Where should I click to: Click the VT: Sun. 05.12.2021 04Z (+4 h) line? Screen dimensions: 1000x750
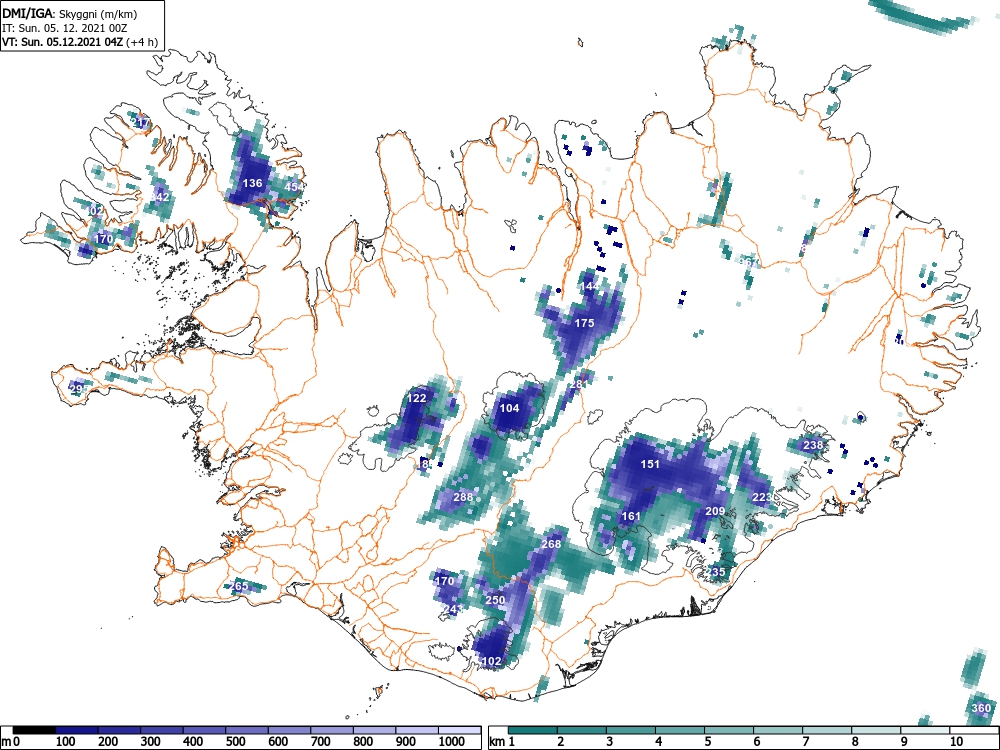[79, 42]
